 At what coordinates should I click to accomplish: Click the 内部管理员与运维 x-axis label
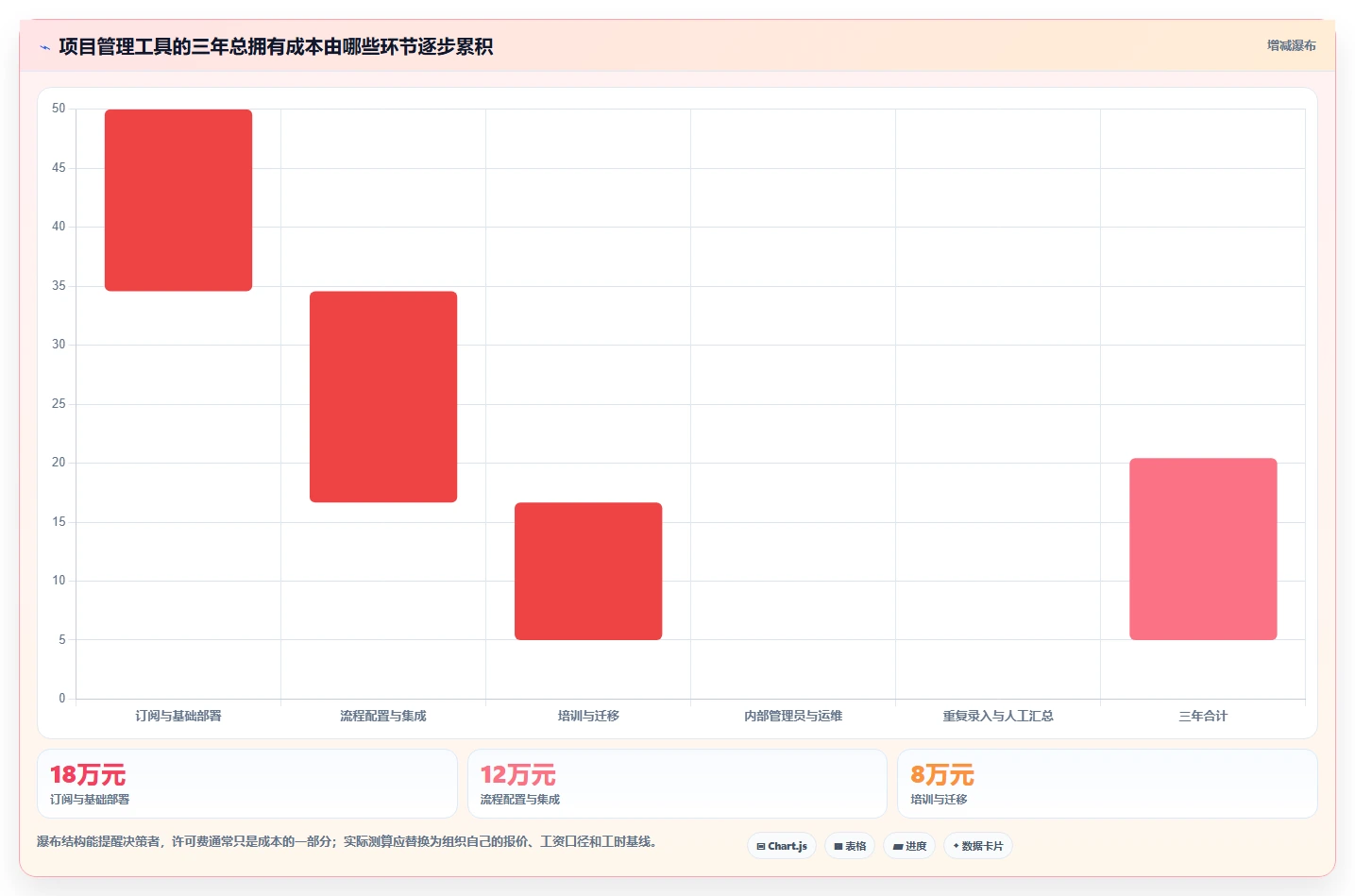pos(793,716)
